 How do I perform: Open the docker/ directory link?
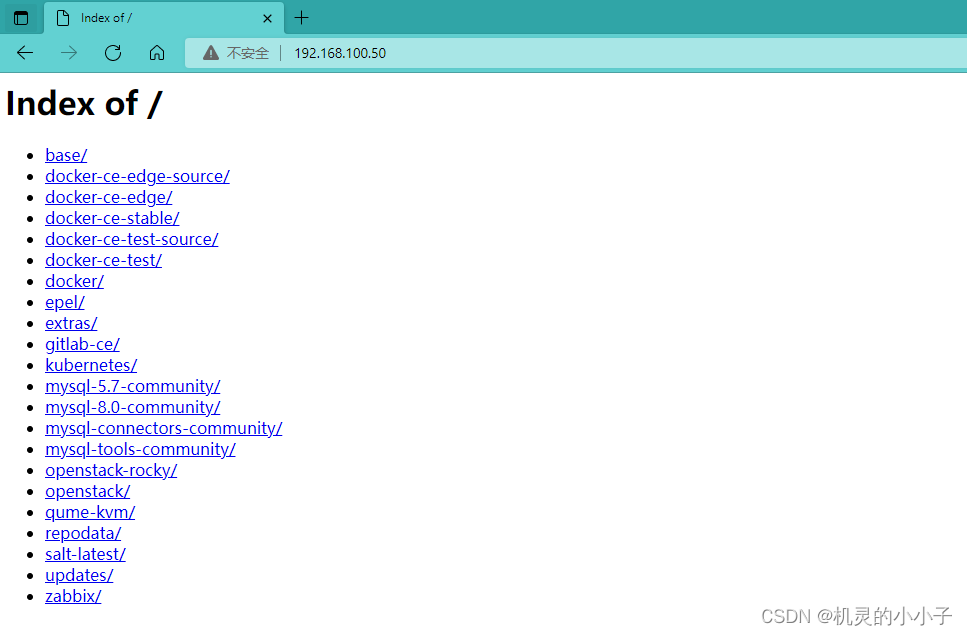75,281
